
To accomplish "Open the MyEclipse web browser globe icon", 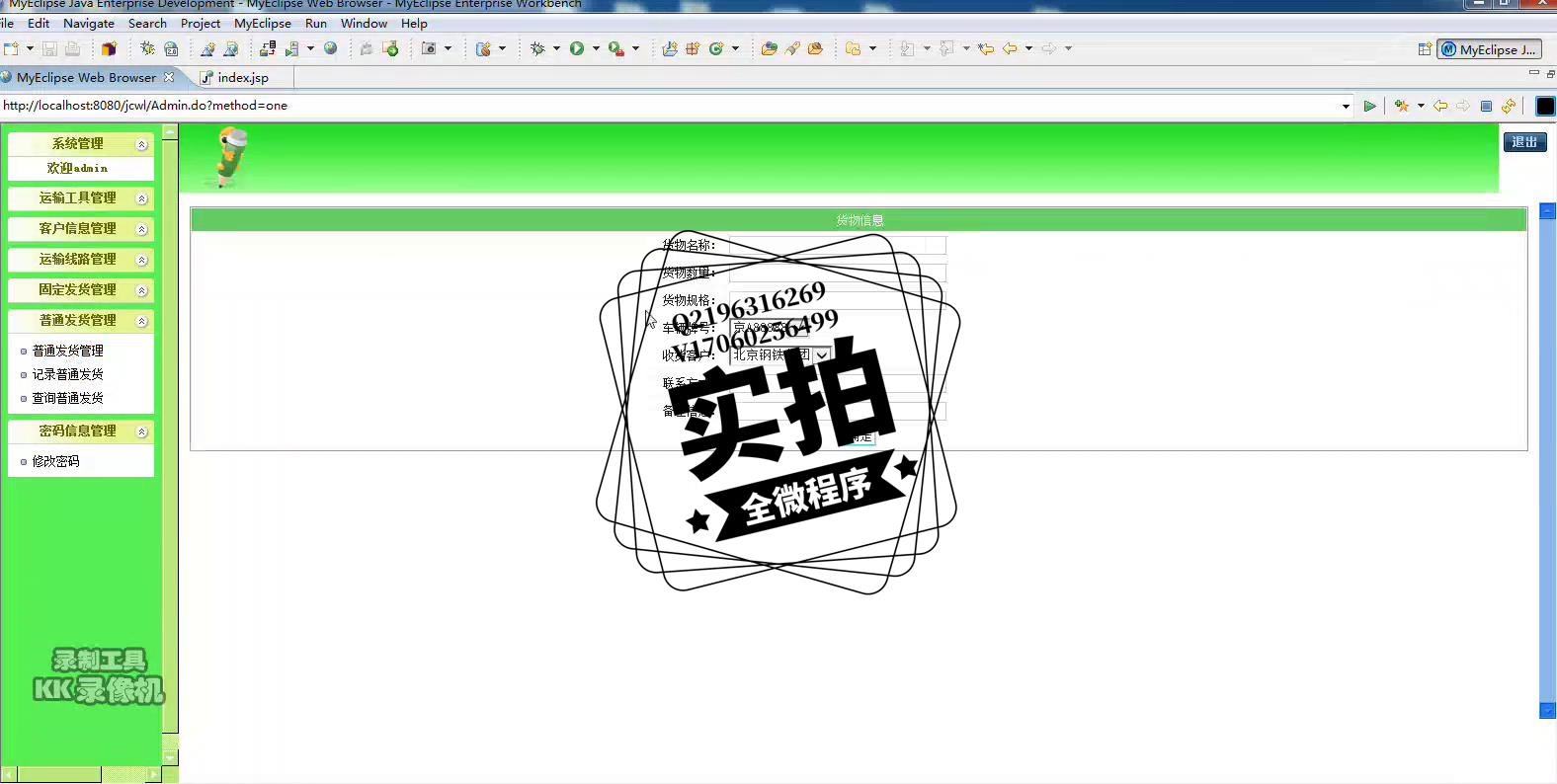I will click(330, 48).
